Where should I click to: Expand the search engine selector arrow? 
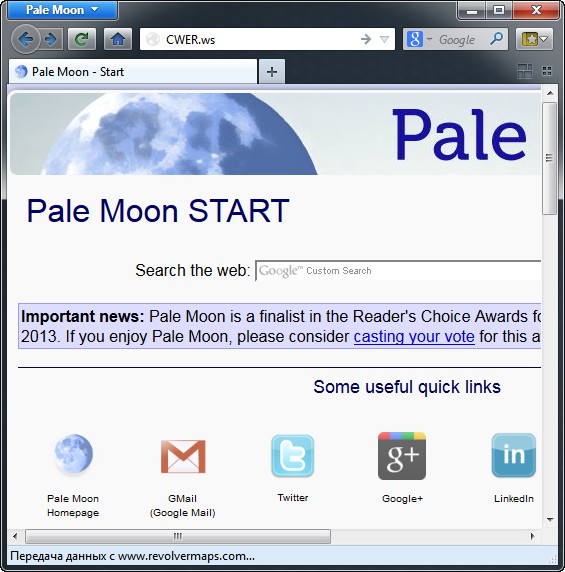point(429,39)
